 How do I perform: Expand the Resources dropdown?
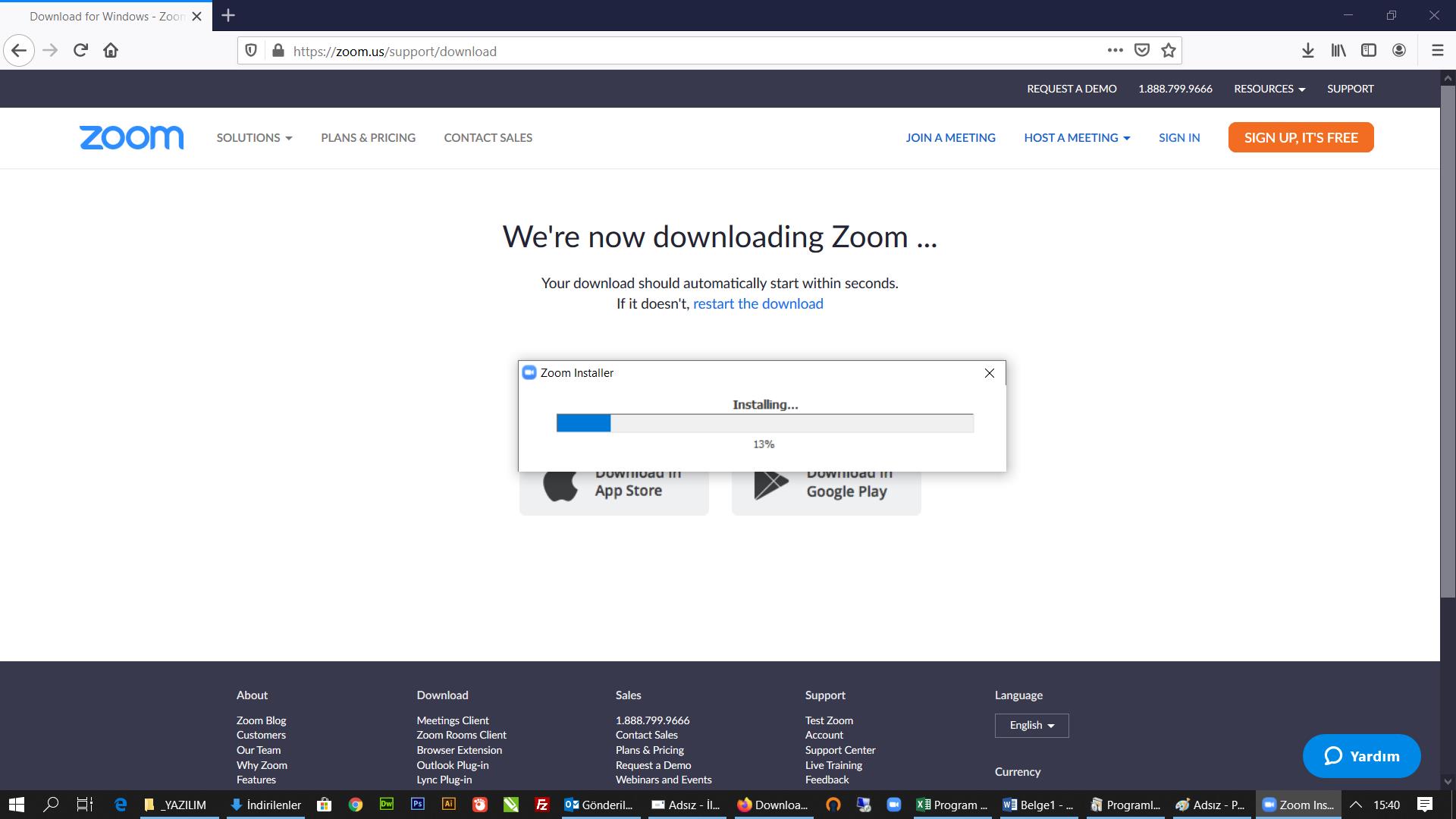1269,89
